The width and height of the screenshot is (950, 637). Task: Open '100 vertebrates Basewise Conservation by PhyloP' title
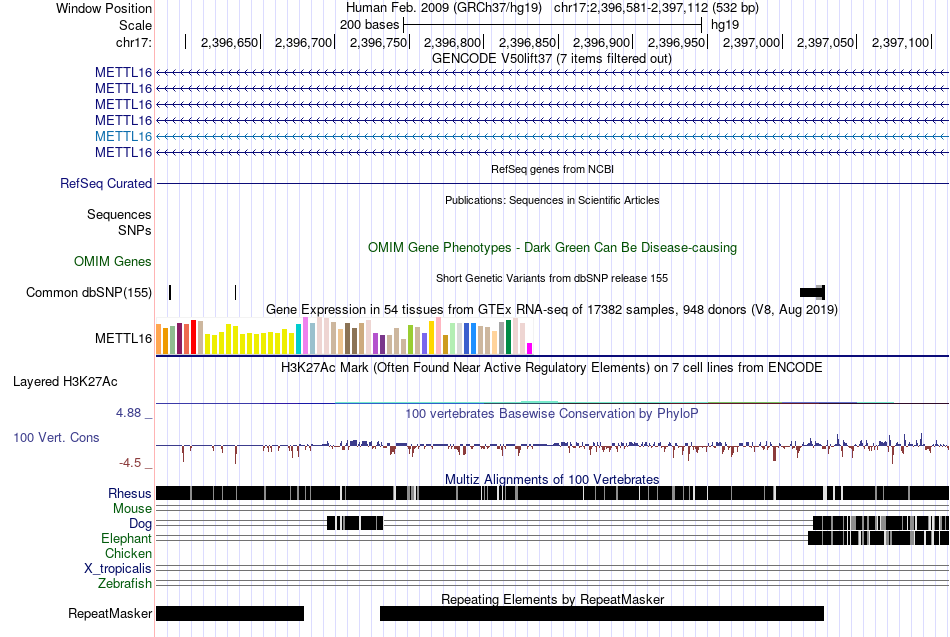[x=552, y=413]
